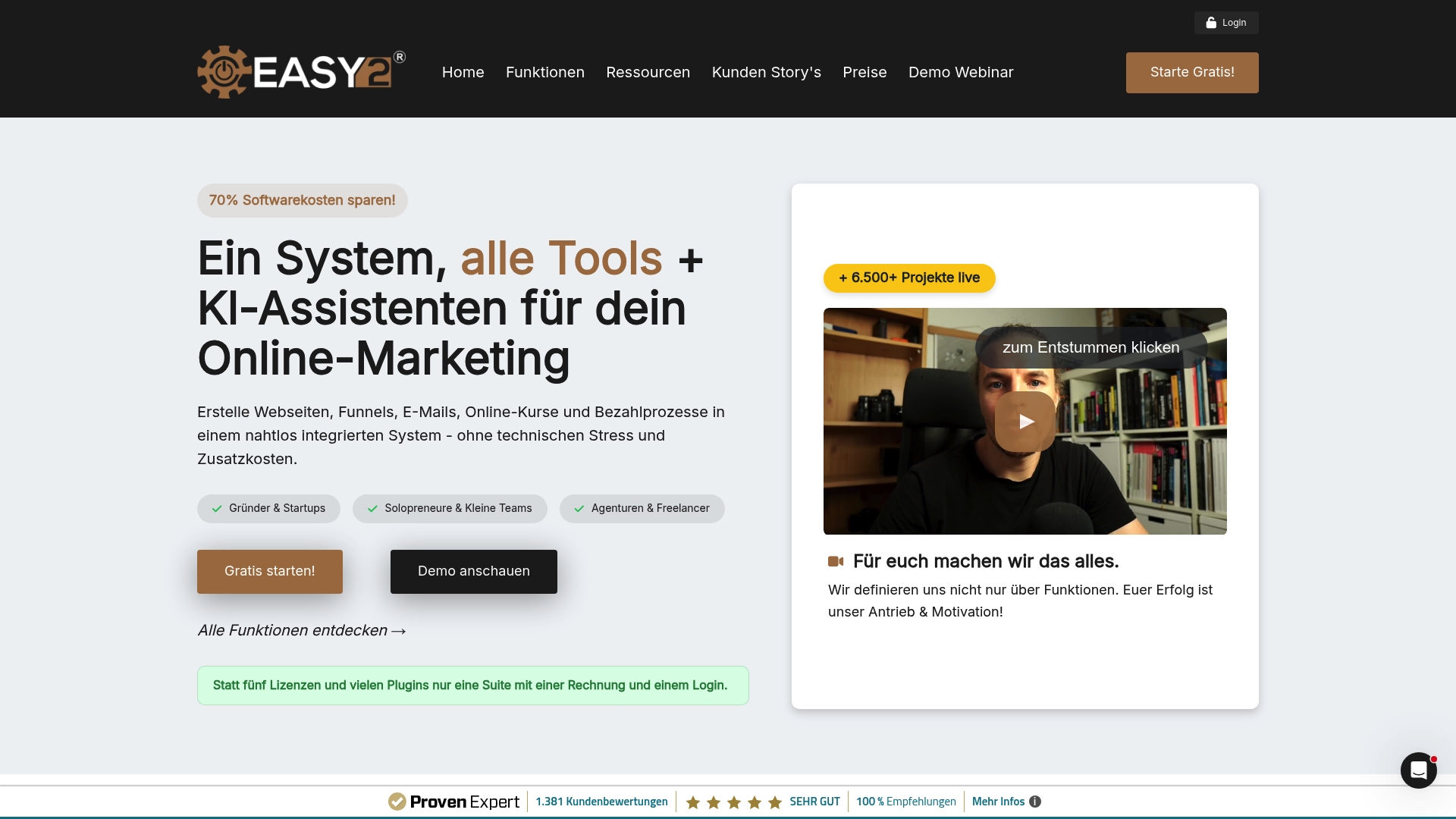Select the Agenturen & Freelancer tag
Viewport: 1456px width, 819px height.
coord(642,508)
